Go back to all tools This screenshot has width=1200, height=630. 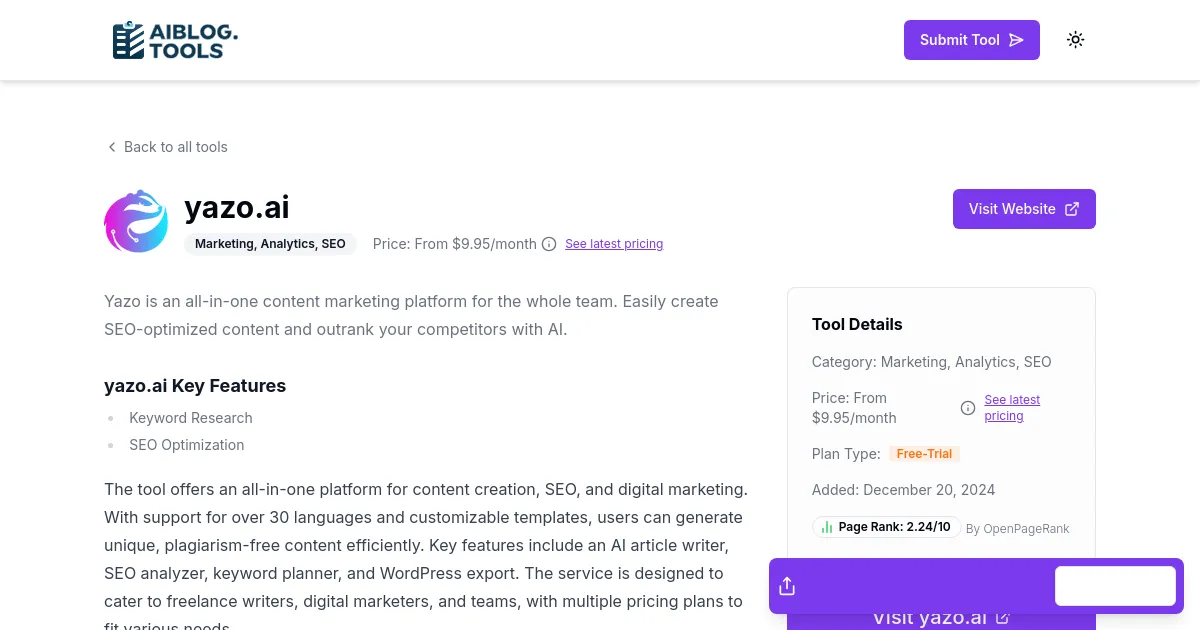click(175, 147)
